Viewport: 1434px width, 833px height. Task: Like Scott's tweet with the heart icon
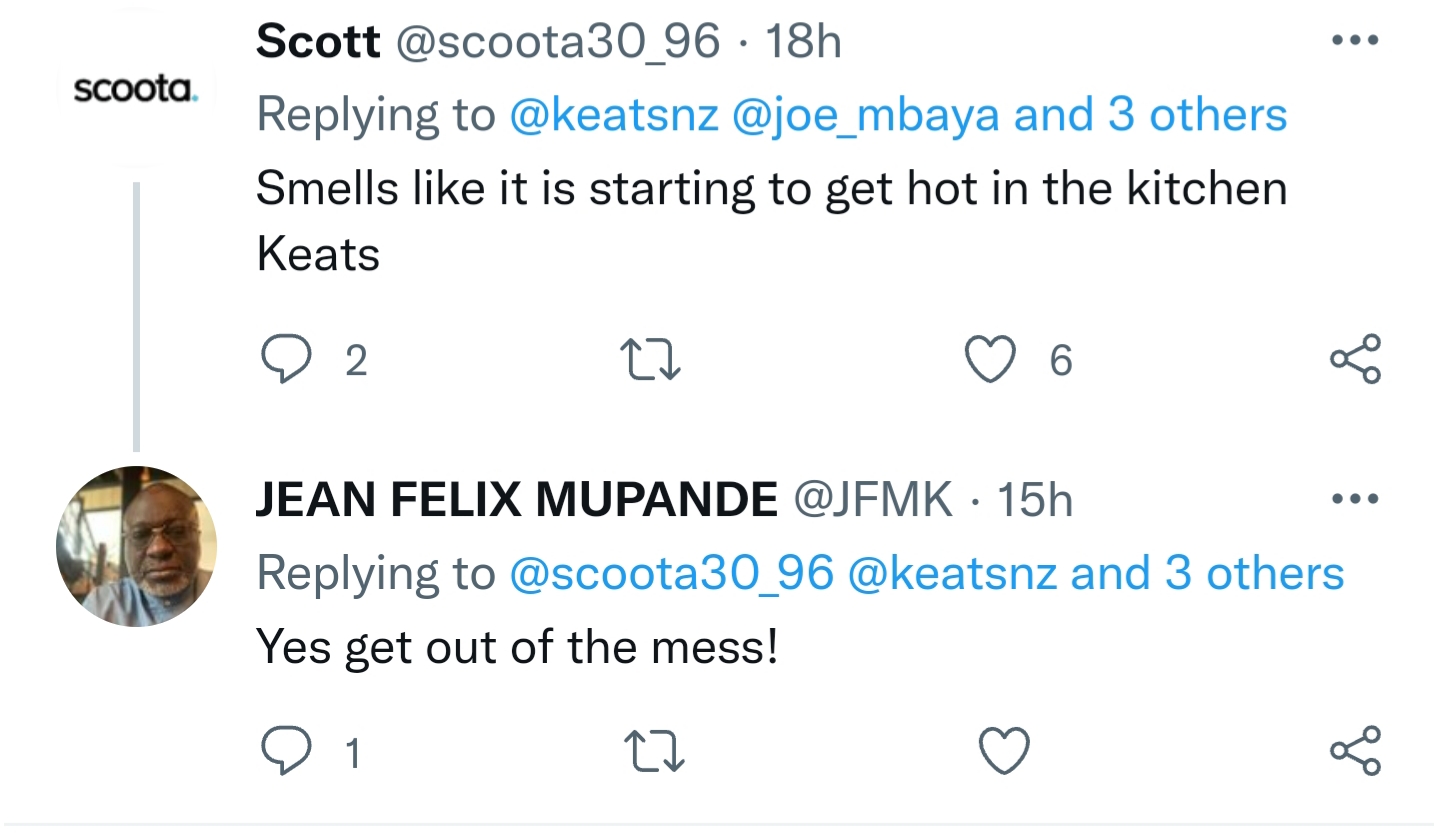[990, 359]
